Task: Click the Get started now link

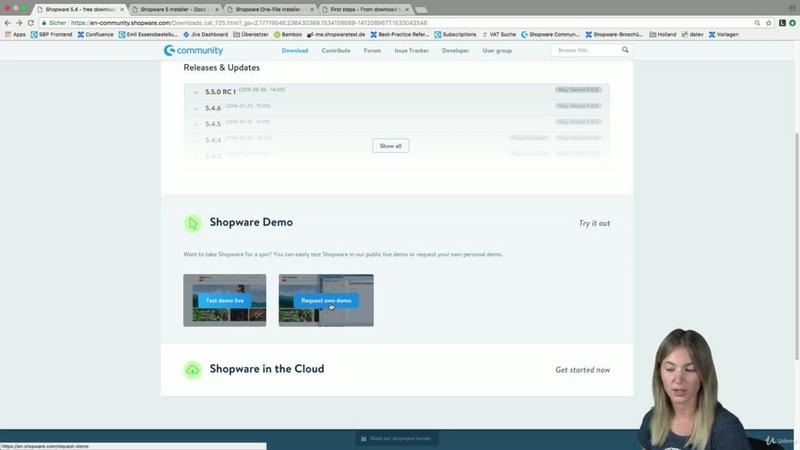Action: coord(583,370)
